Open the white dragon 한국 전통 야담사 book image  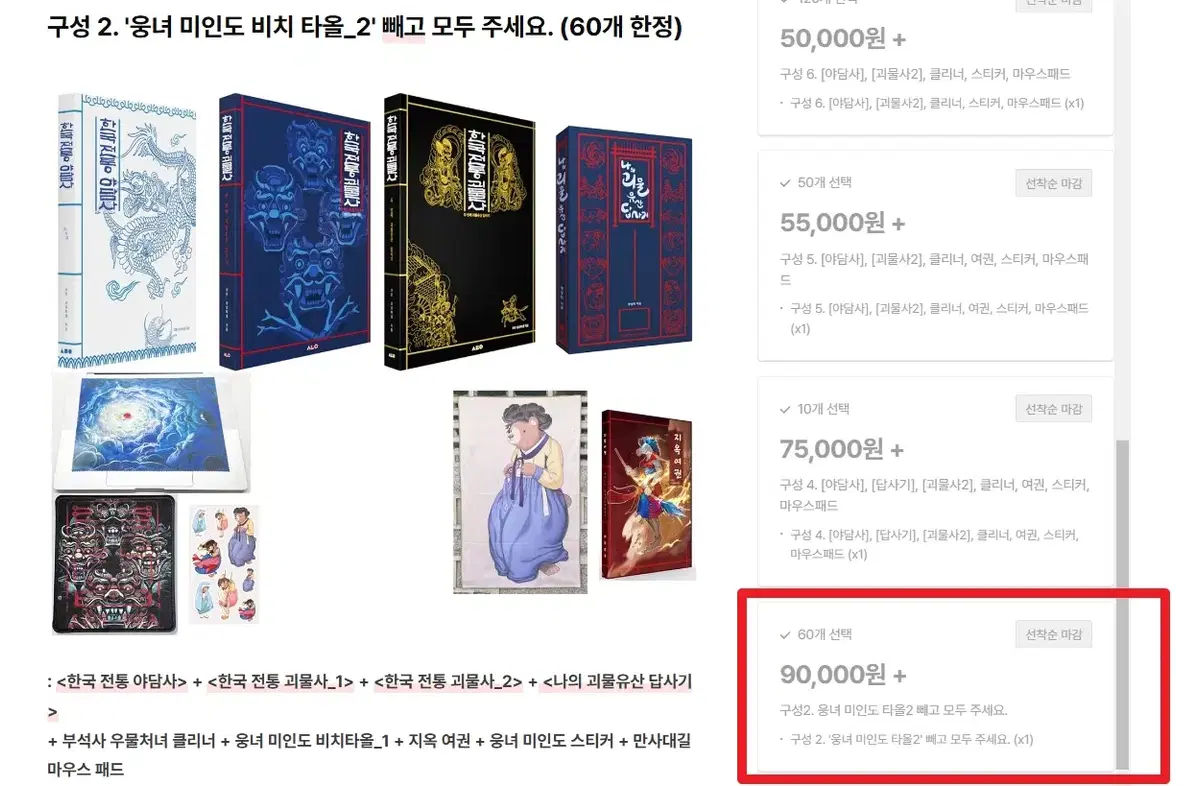[x=127, y=229]
